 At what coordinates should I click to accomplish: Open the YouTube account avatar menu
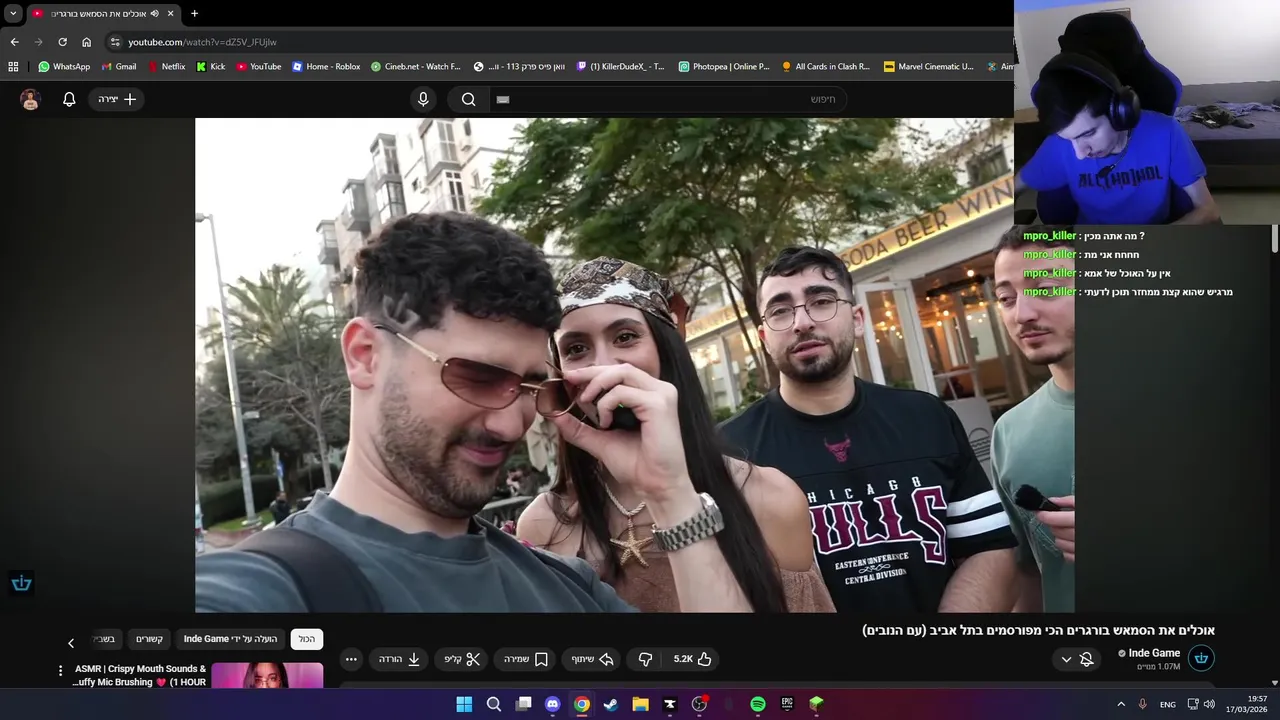[30, 99]
